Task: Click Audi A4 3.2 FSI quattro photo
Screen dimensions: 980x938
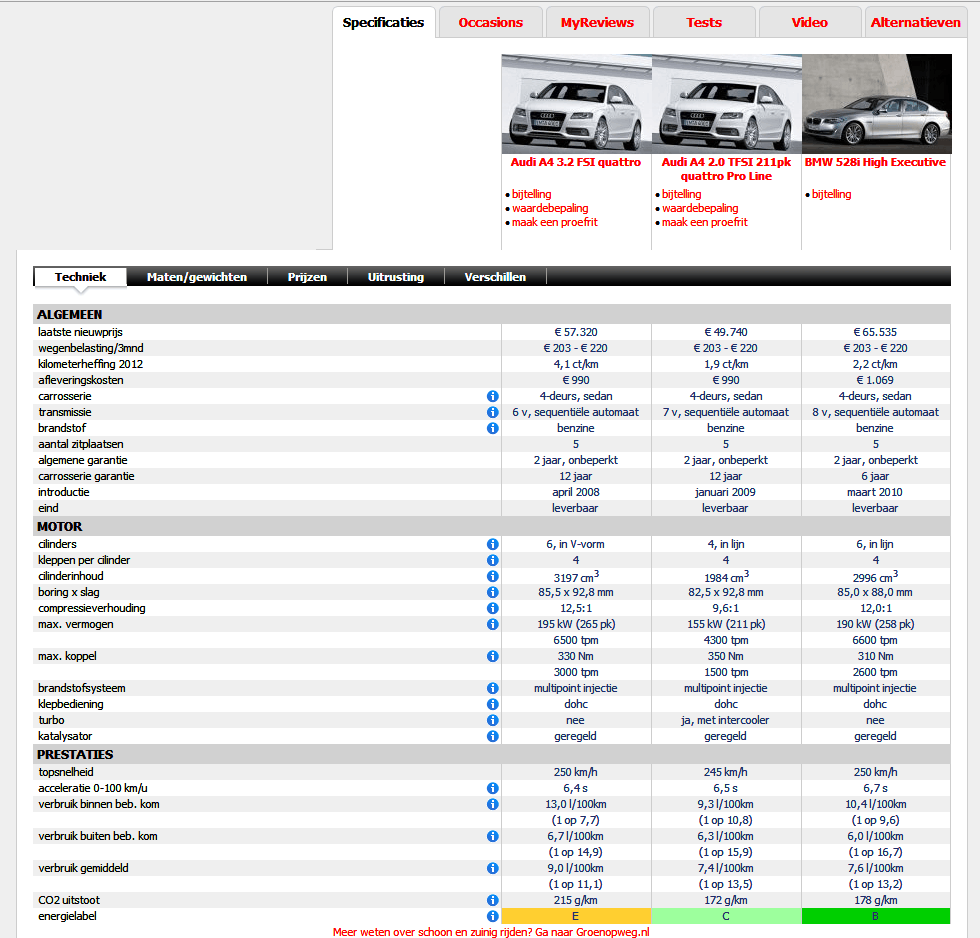Action: (576, 104)
